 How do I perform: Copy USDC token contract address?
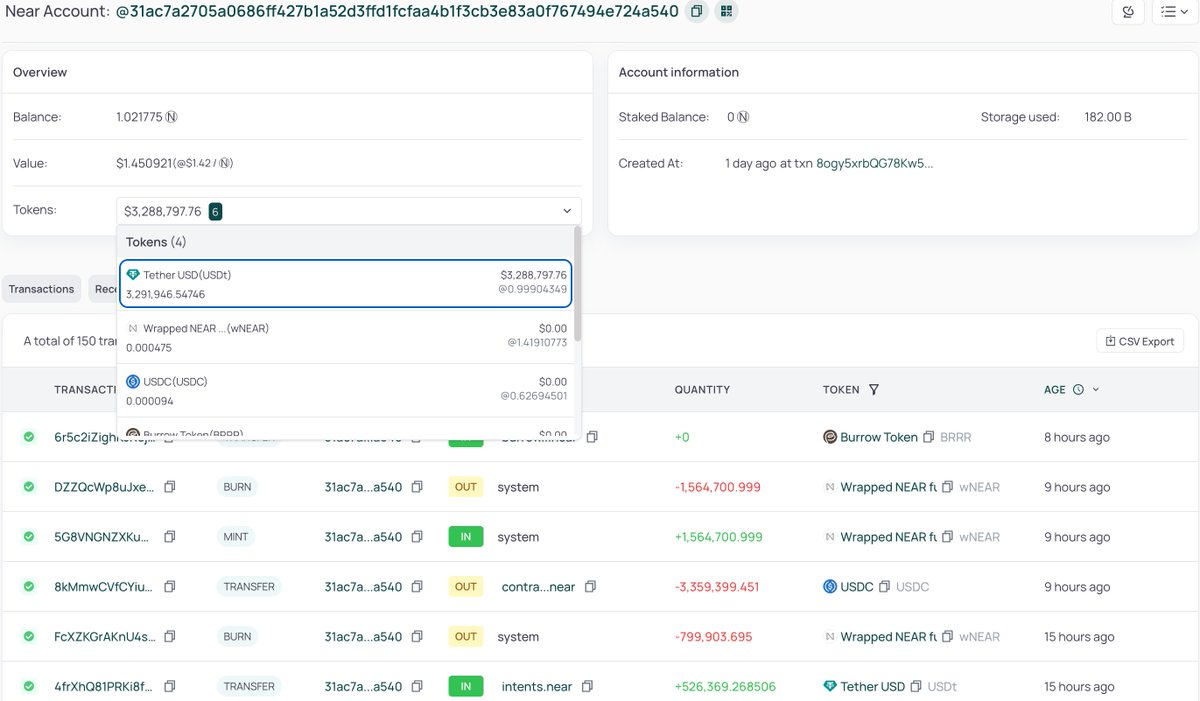(x=884, y=587)
